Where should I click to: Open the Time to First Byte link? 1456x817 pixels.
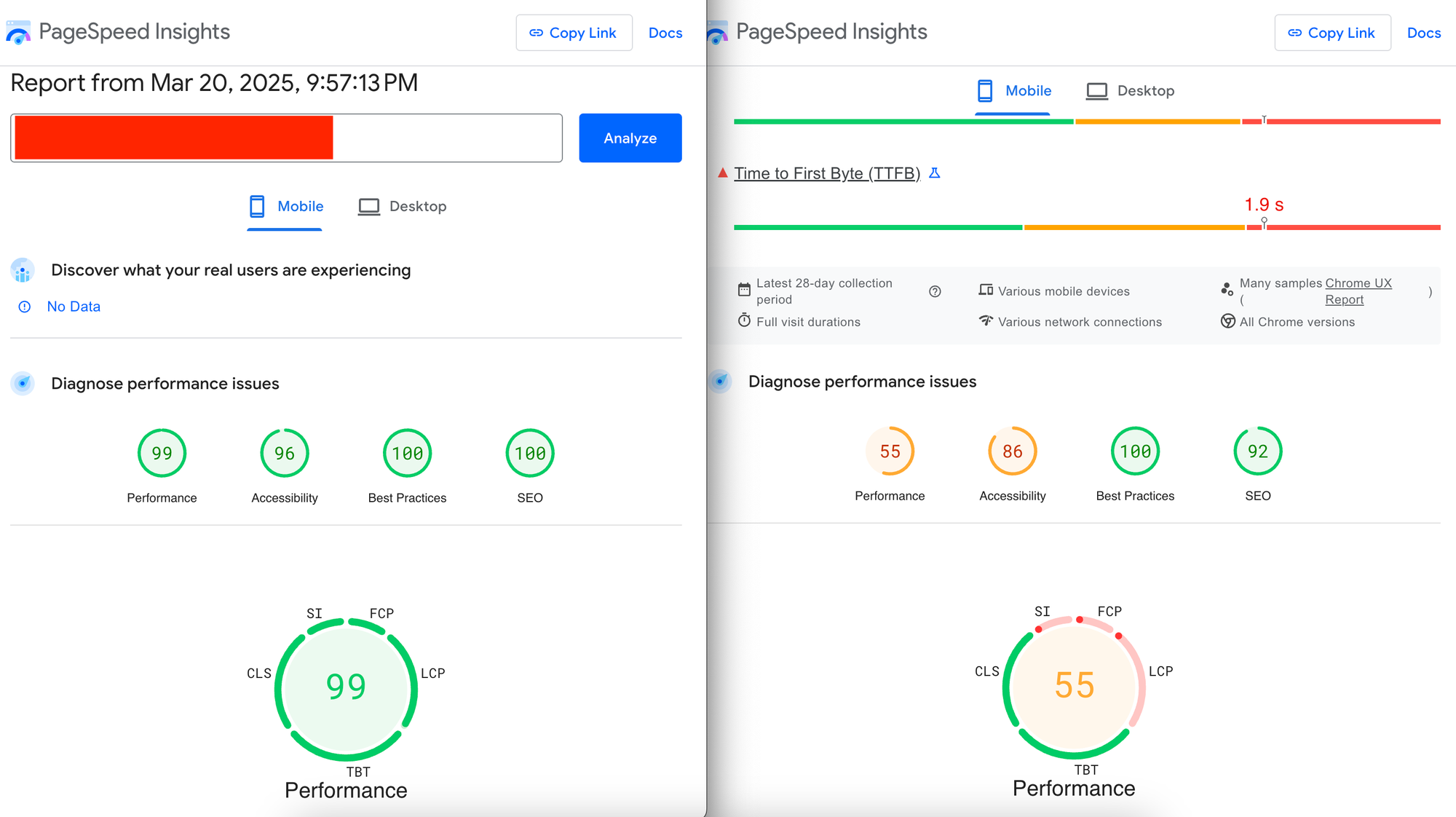click(827, 173)
